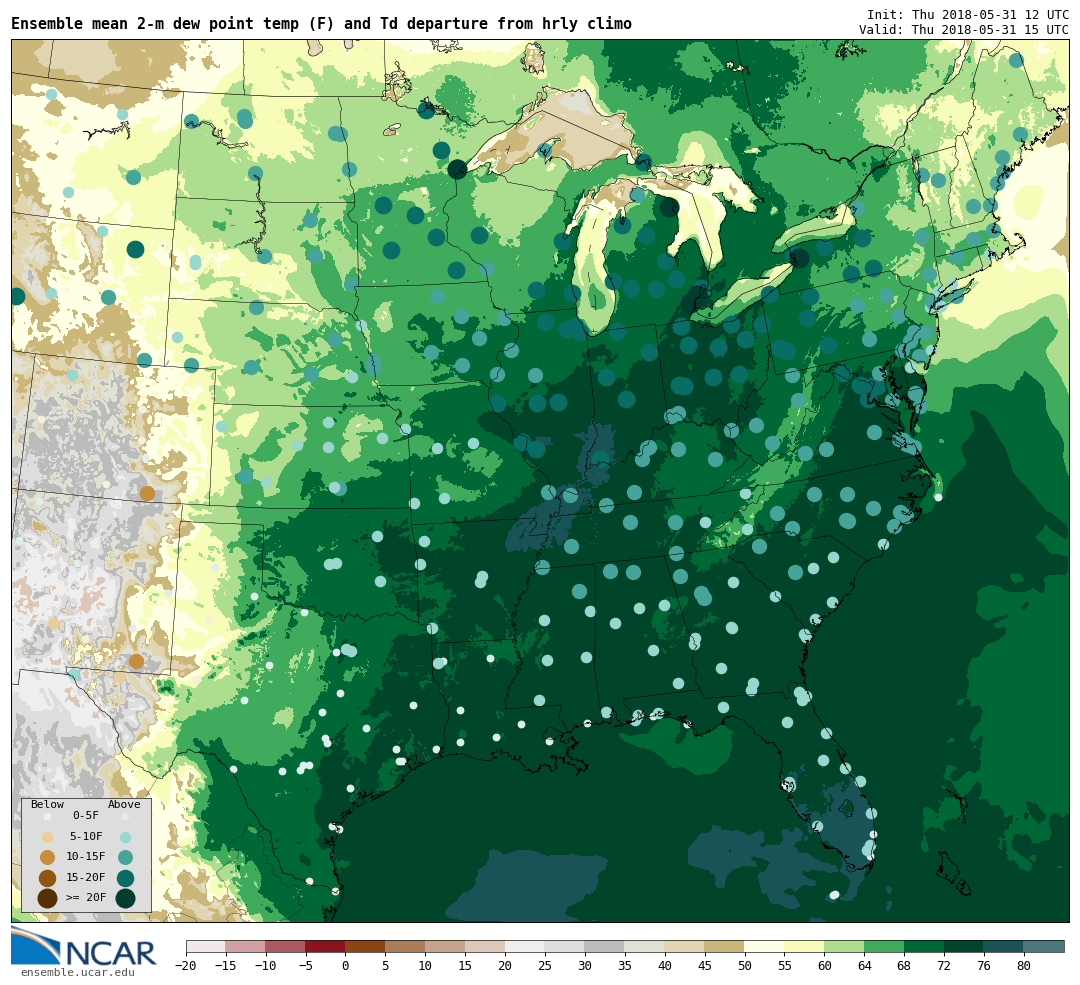Click the dark teal colorbar swatch between 76 and 80
Image resolution: width=1080 pixels, height=985 pixels.
[x=1004, y=946]
